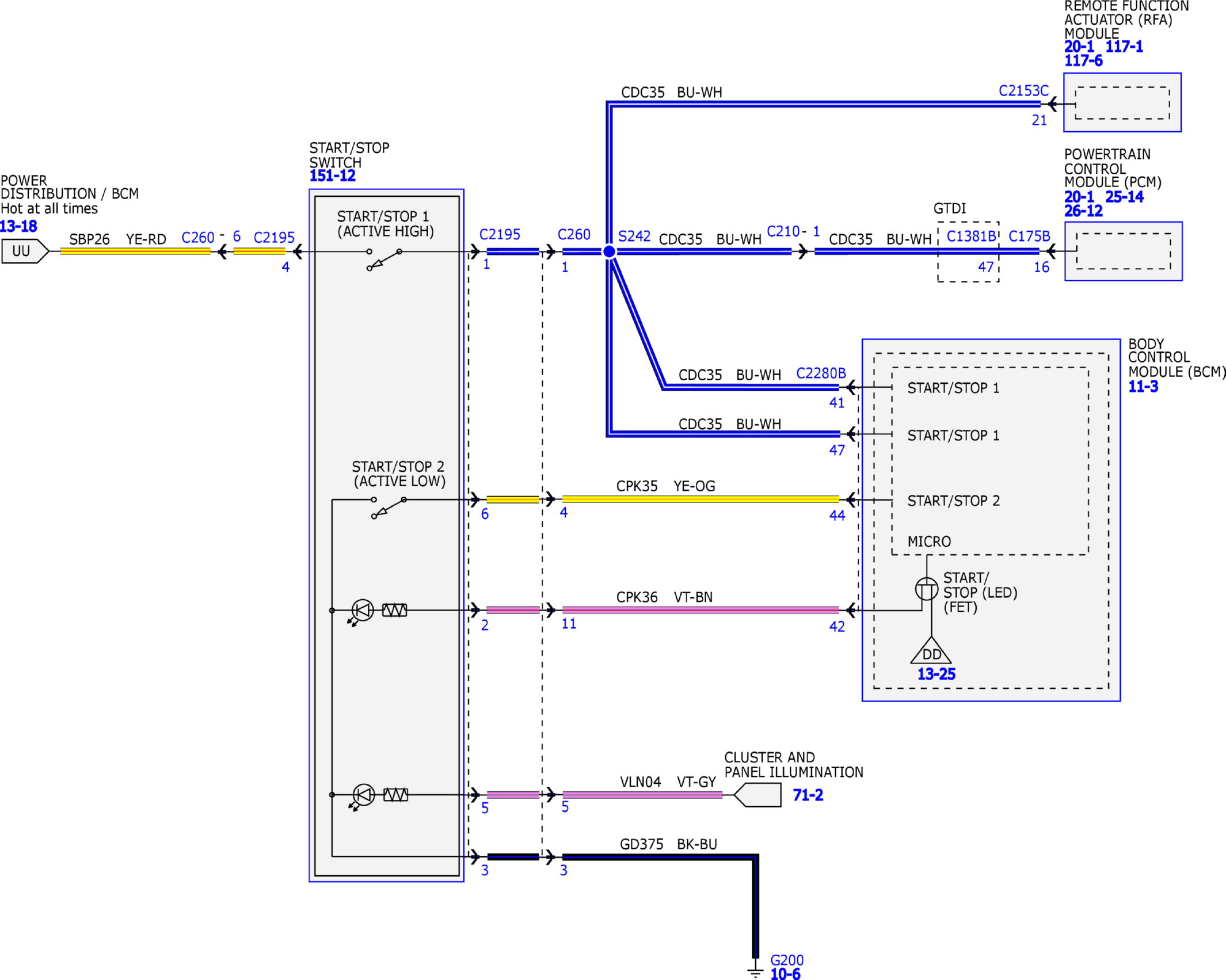The width and height of the screenshot is (1226, 980).
Task: Click the MICRO label in the BCM
Action: pyautogui.click(x=930, y=542)
